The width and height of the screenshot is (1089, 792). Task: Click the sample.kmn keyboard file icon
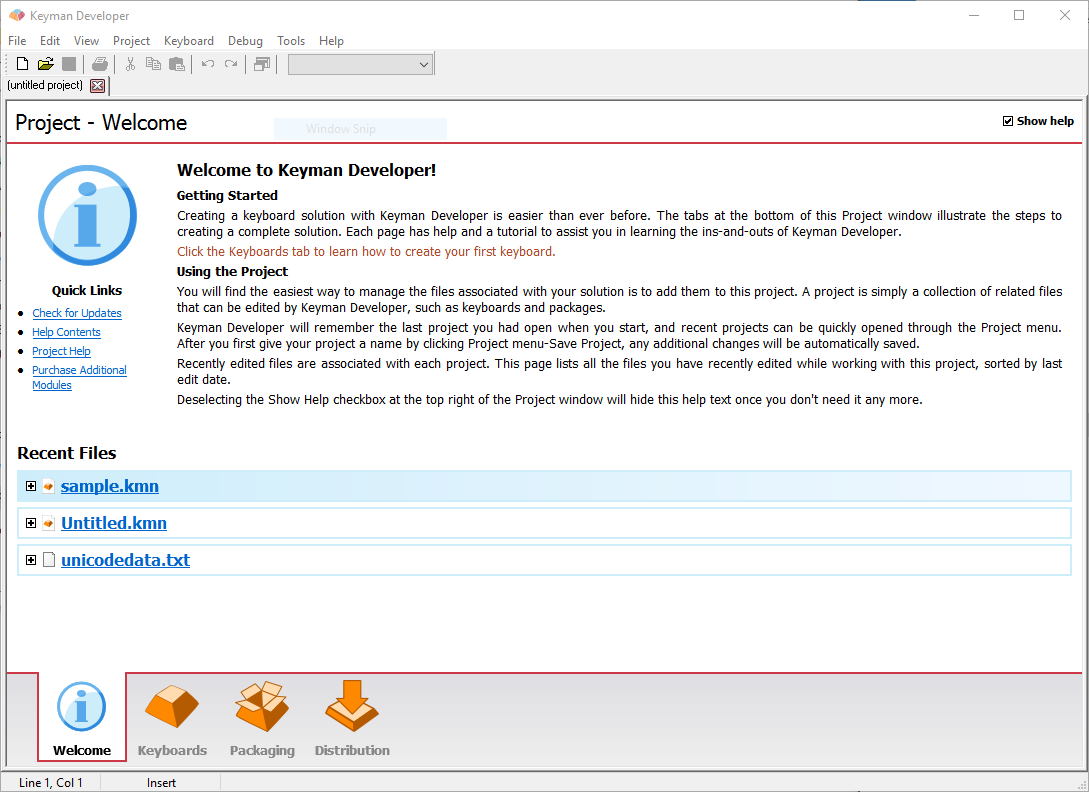[49, 486]
